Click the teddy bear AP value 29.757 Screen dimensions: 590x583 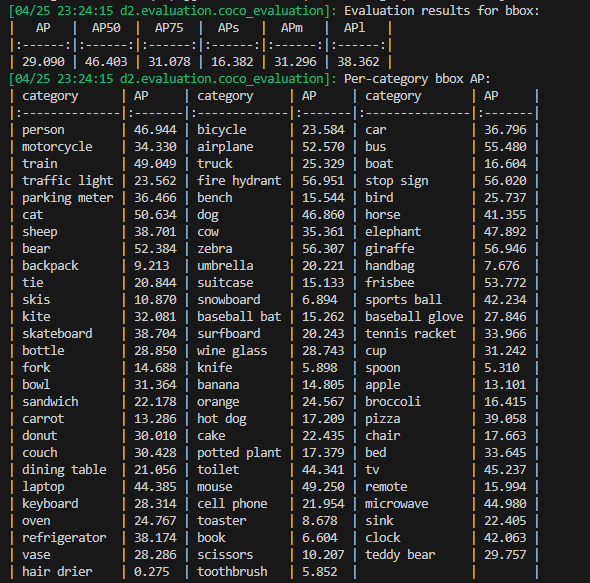(505, 555)
